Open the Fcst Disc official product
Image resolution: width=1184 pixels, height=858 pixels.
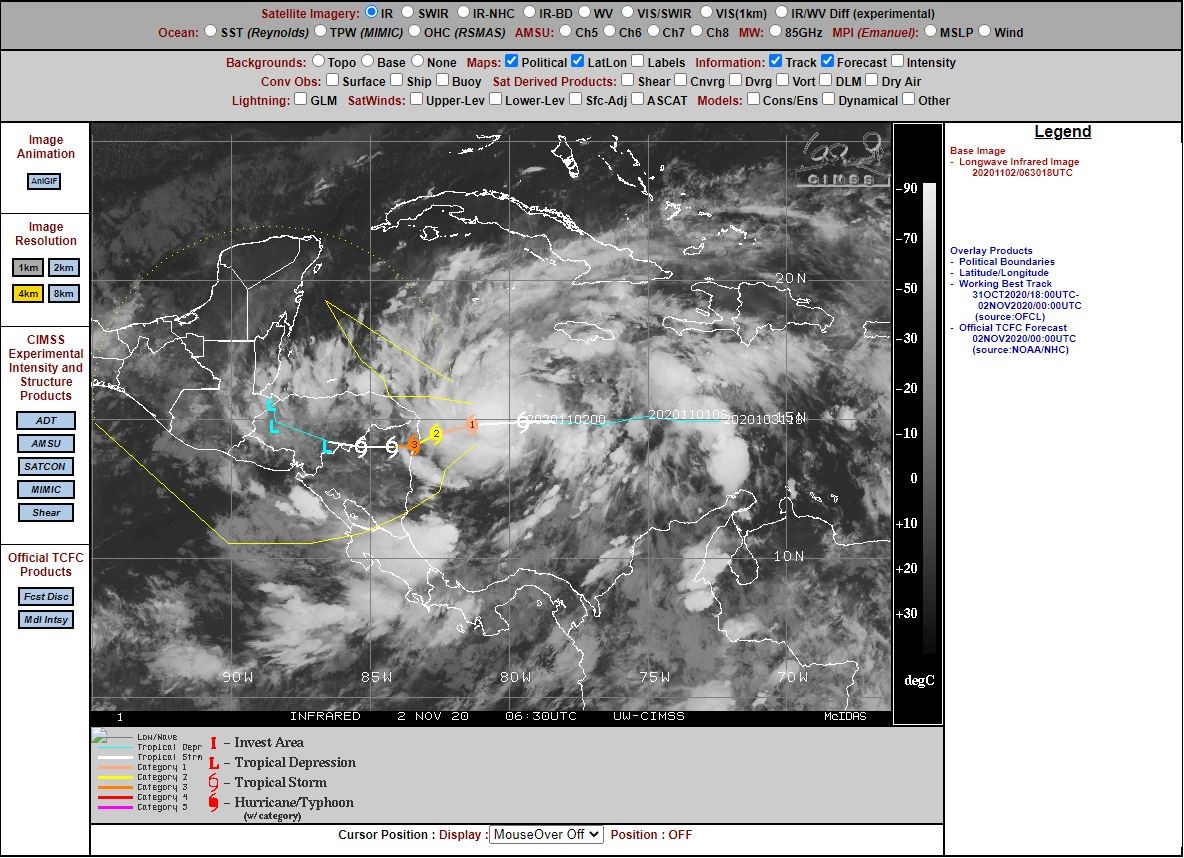click(46, 597)
